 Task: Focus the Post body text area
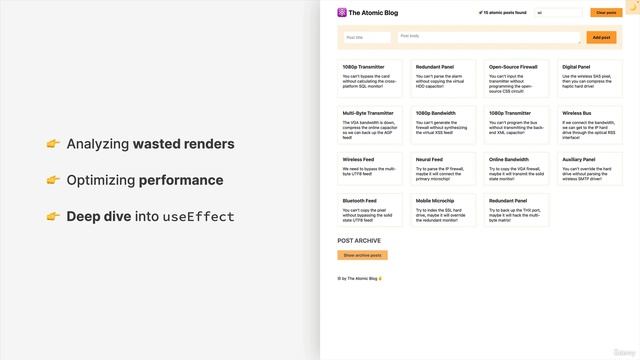click(x=489, y=37)
